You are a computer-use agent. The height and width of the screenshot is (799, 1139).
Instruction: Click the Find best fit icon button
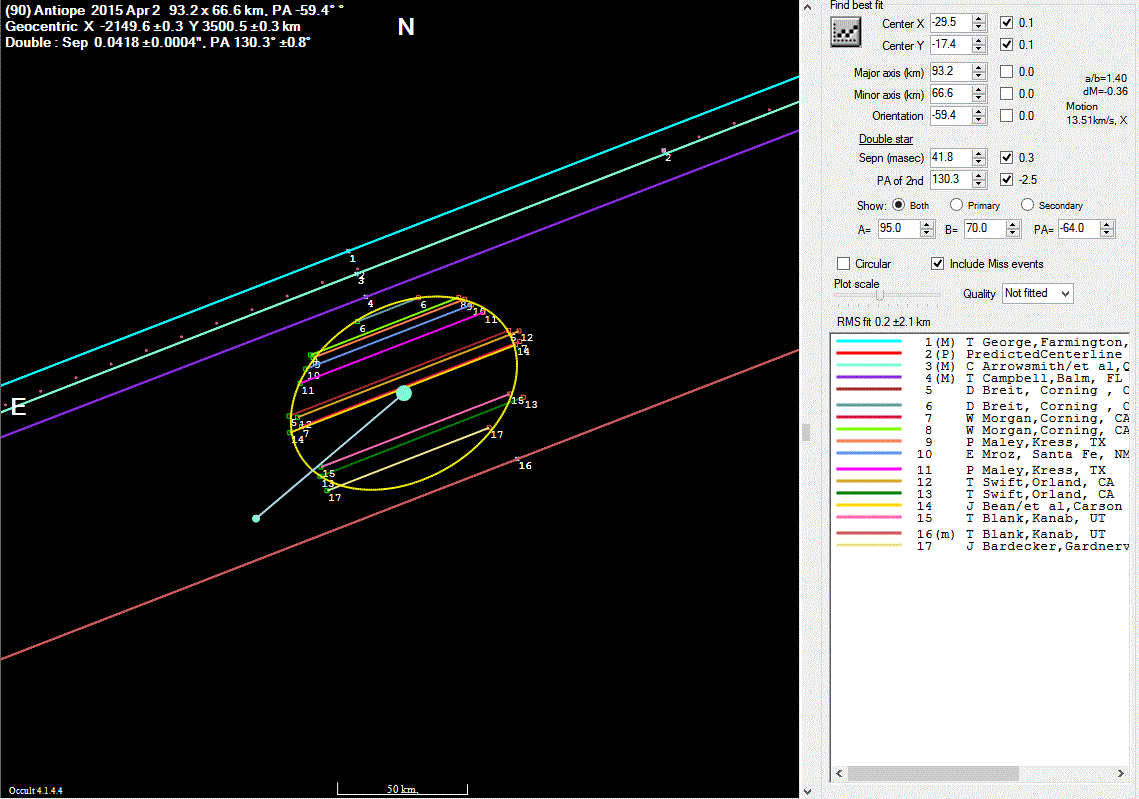click(846, 32)
